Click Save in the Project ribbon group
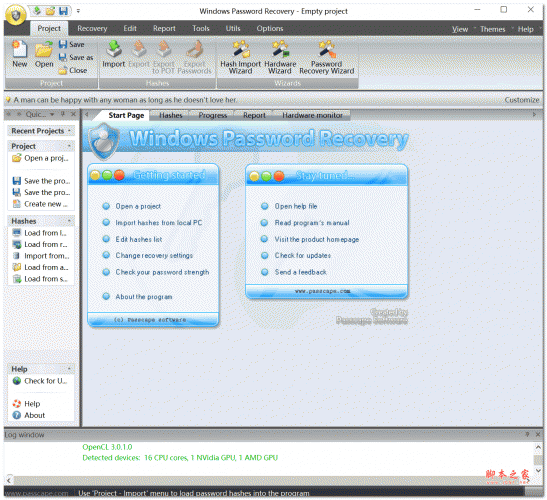 click(72, 44)
